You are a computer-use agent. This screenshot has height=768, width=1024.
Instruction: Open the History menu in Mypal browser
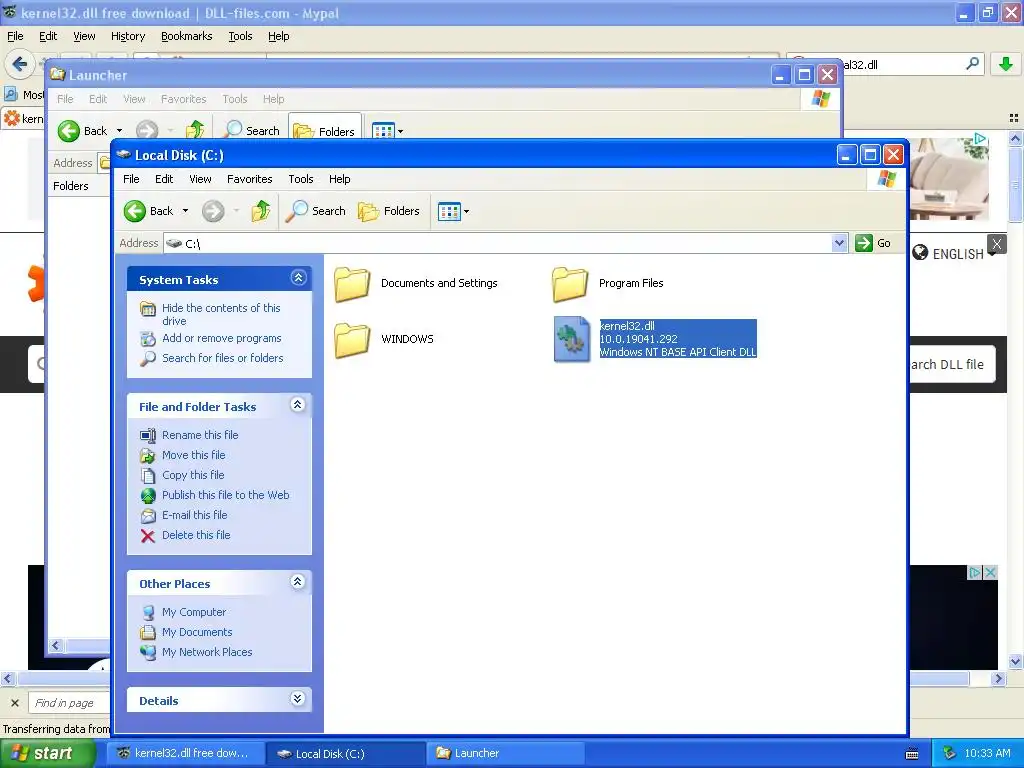pos(128,37)
